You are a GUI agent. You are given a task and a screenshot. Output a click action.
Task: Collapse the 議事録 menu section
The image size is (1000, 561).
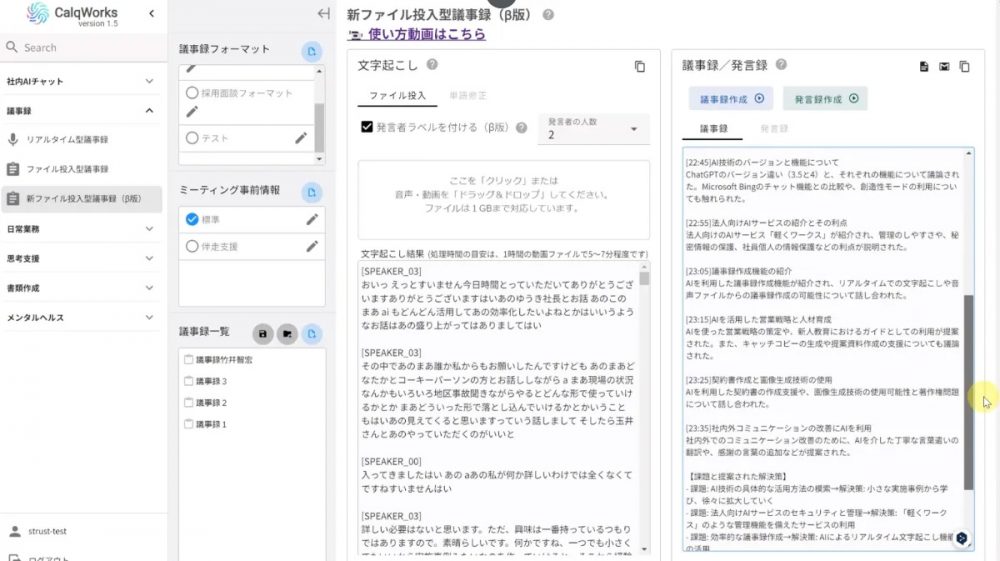click(x=80, y=111)
